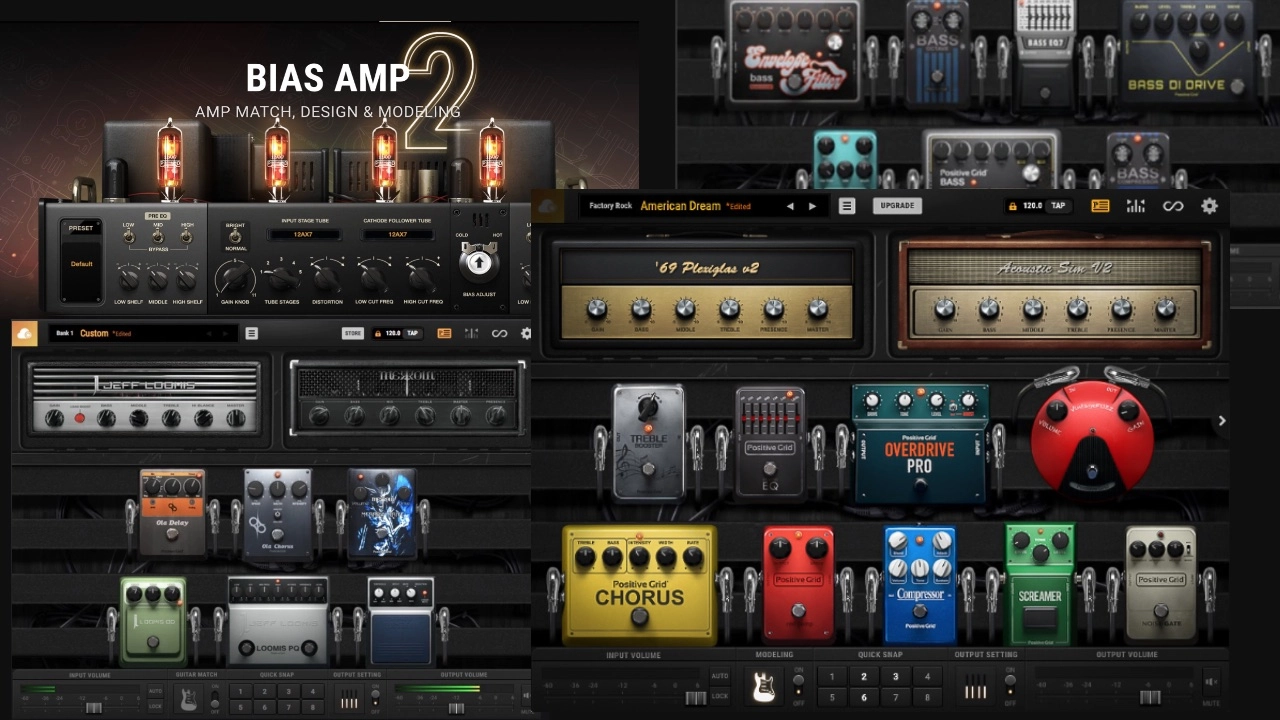The width and height of the screenshot is (1280, 720).
Task: Select the LOOMIS PQ pedal
Action: (x=278, y=620)
